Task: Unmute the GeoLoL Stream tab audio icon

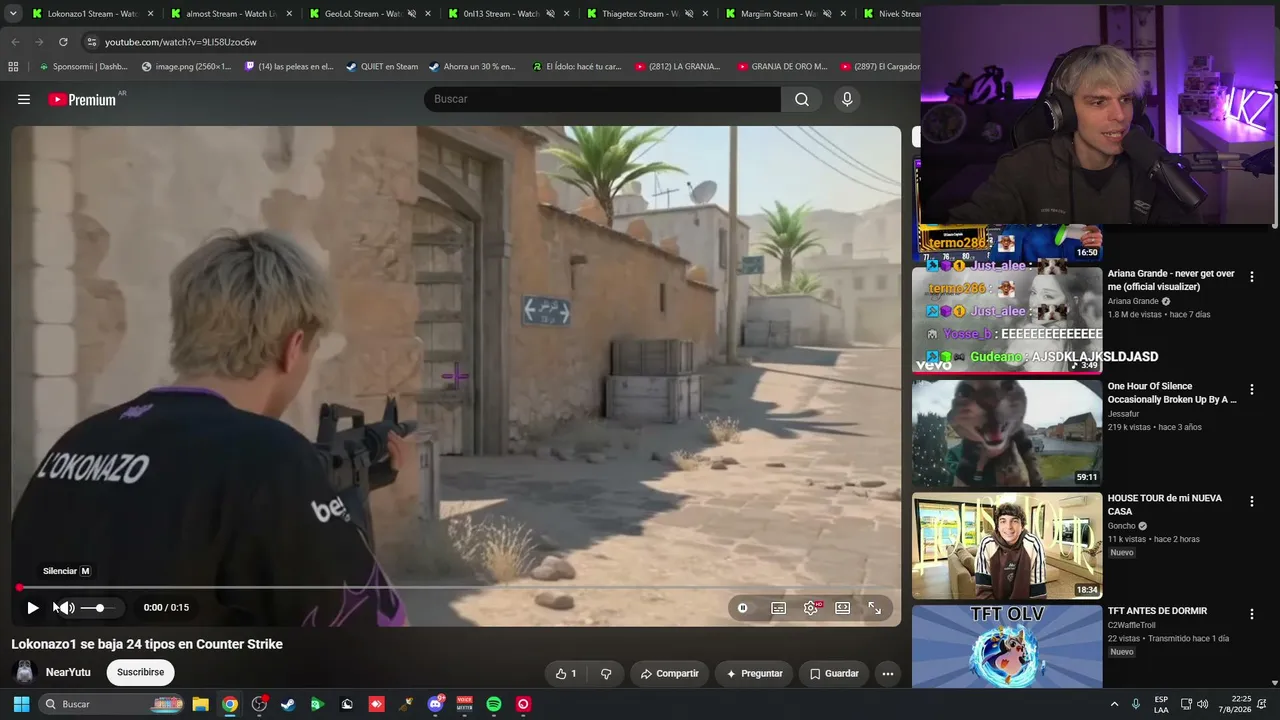Action: point(411,14)
